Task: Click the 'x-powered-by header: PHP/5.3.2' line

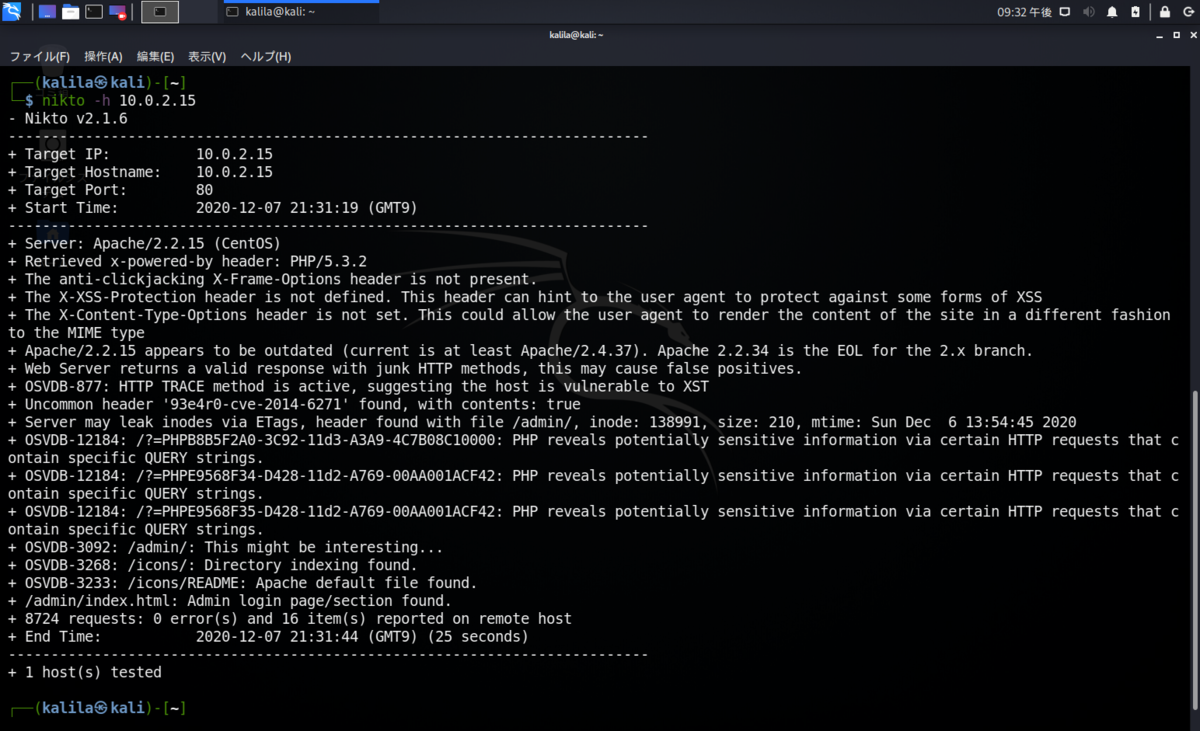Action: click(x=187, y=262)
